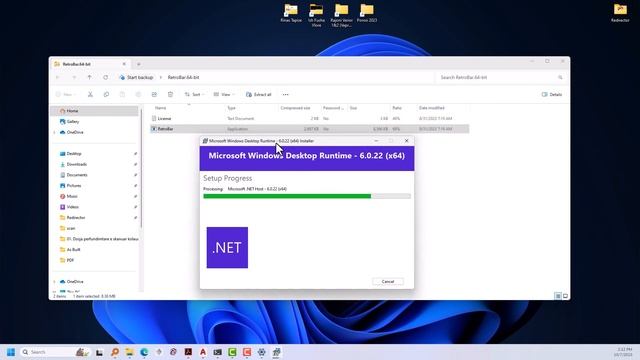Click the Rename icon in Explorer toolbar

click(138, 94)
